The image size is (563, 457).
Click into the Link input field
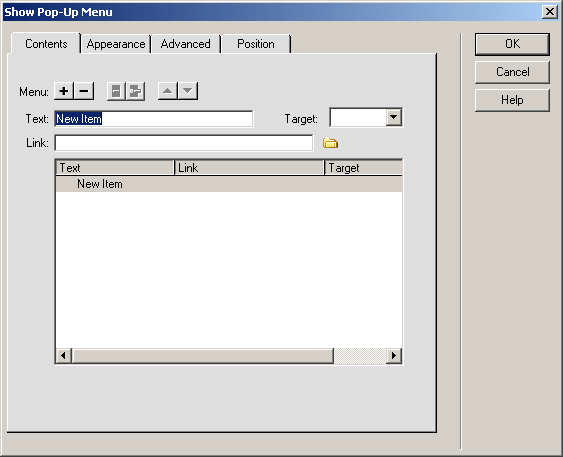pyautogui.click(x=184, y=143)
